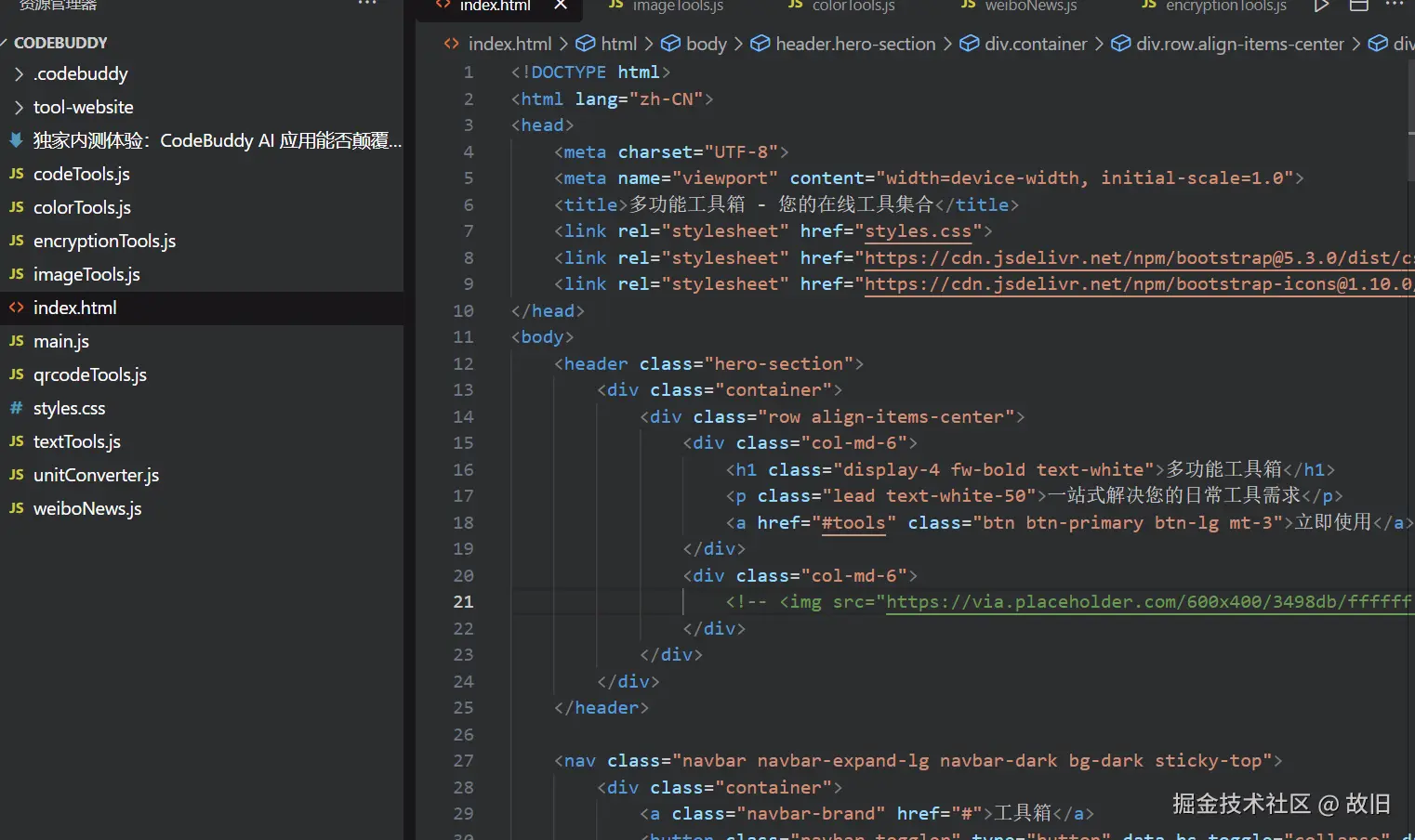Click line number 27 in the gutter
The image size is (1415, 840).
point(463,761)
